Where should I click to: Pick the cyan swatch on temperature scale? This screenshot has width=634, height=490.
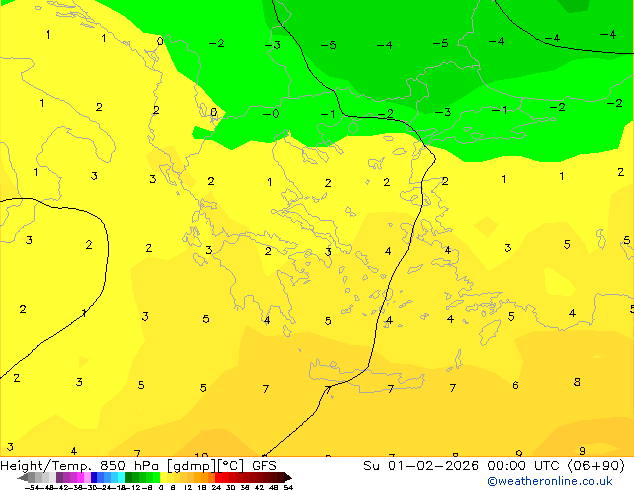pos(121,477)
